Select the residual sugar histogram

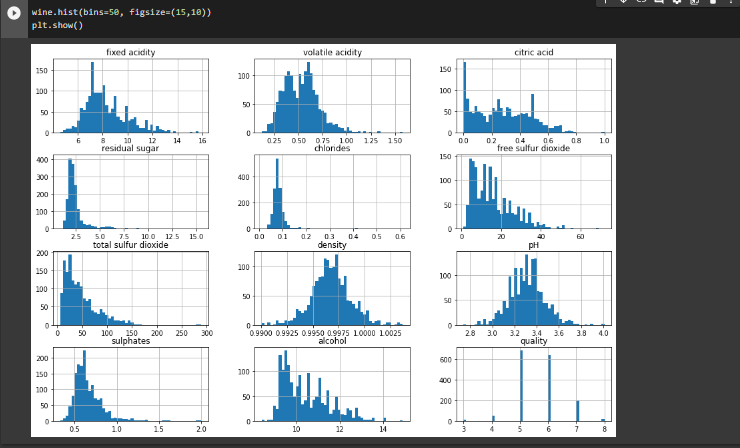(131, 192)
